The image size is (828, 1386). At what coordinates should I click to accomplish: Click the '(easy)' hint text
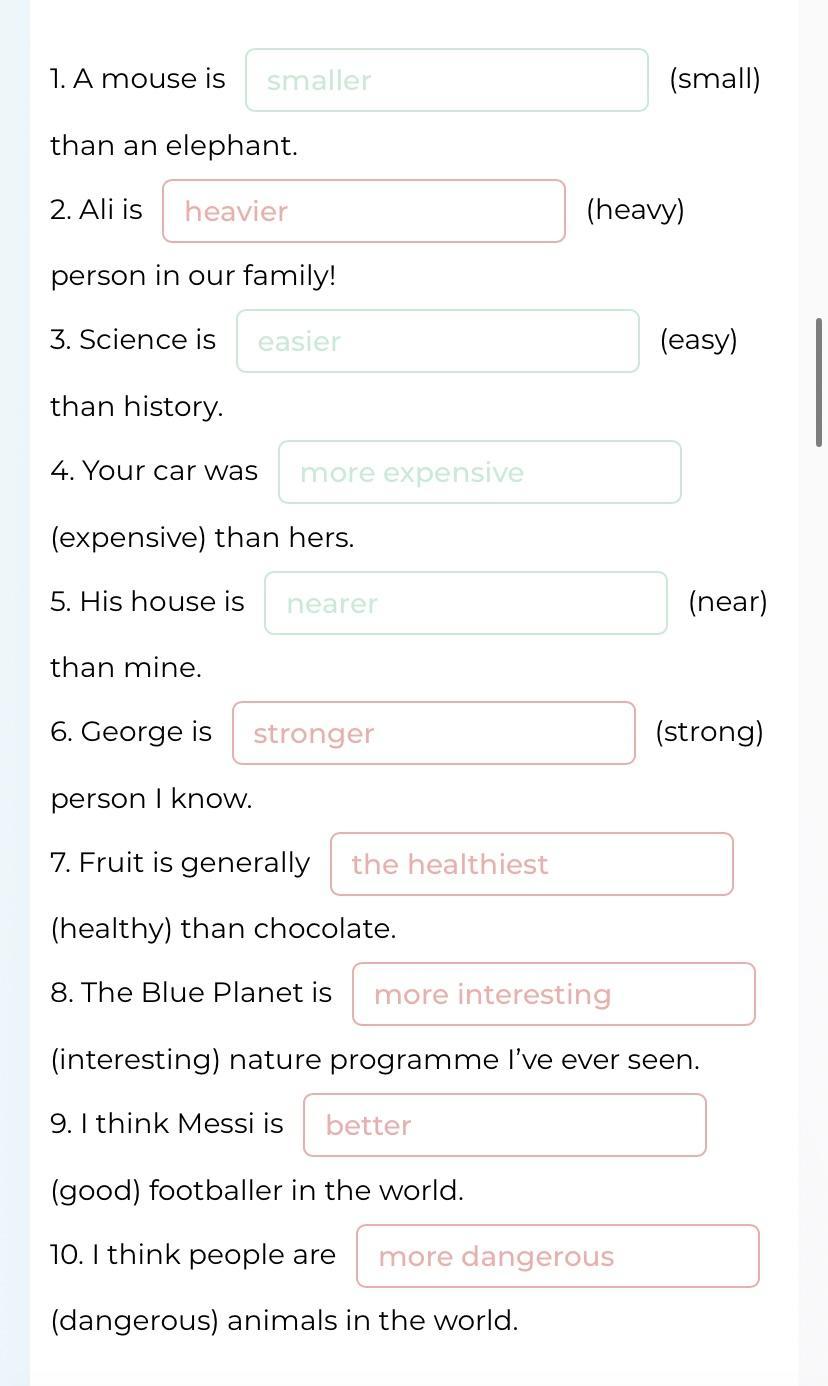[699, 340]
